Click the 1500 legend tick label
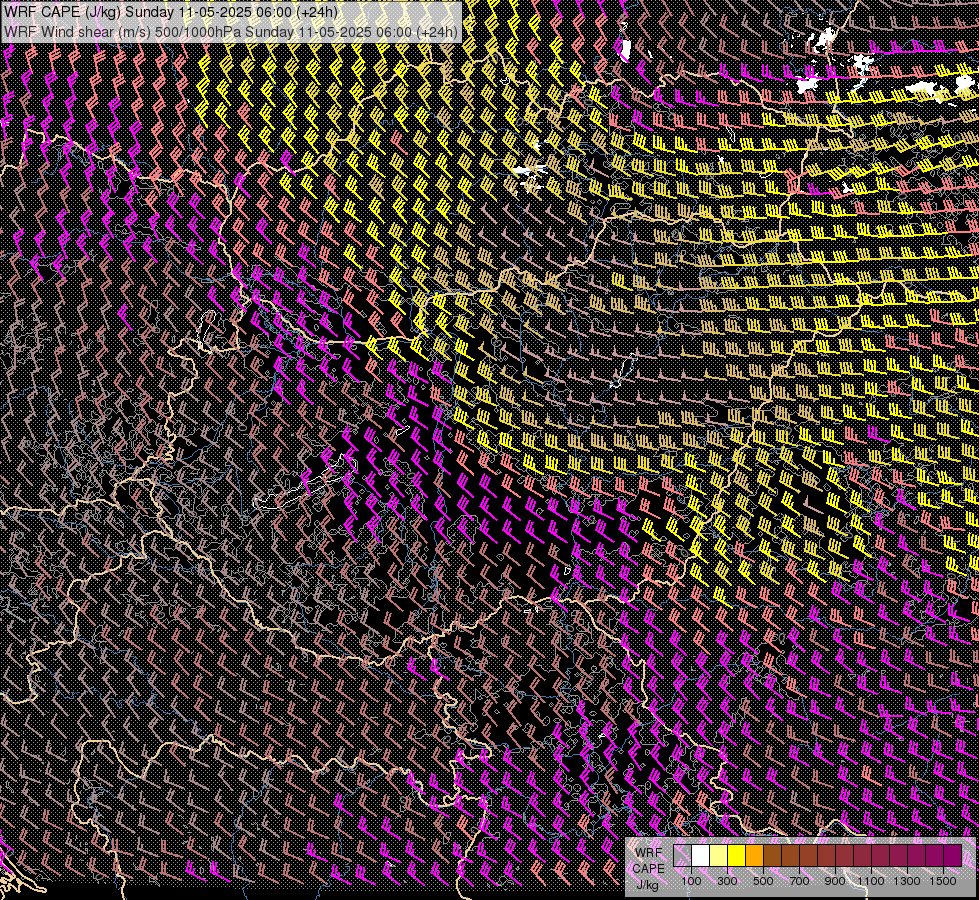The width and height of the screenshot is (979, 900). point(943,881)
